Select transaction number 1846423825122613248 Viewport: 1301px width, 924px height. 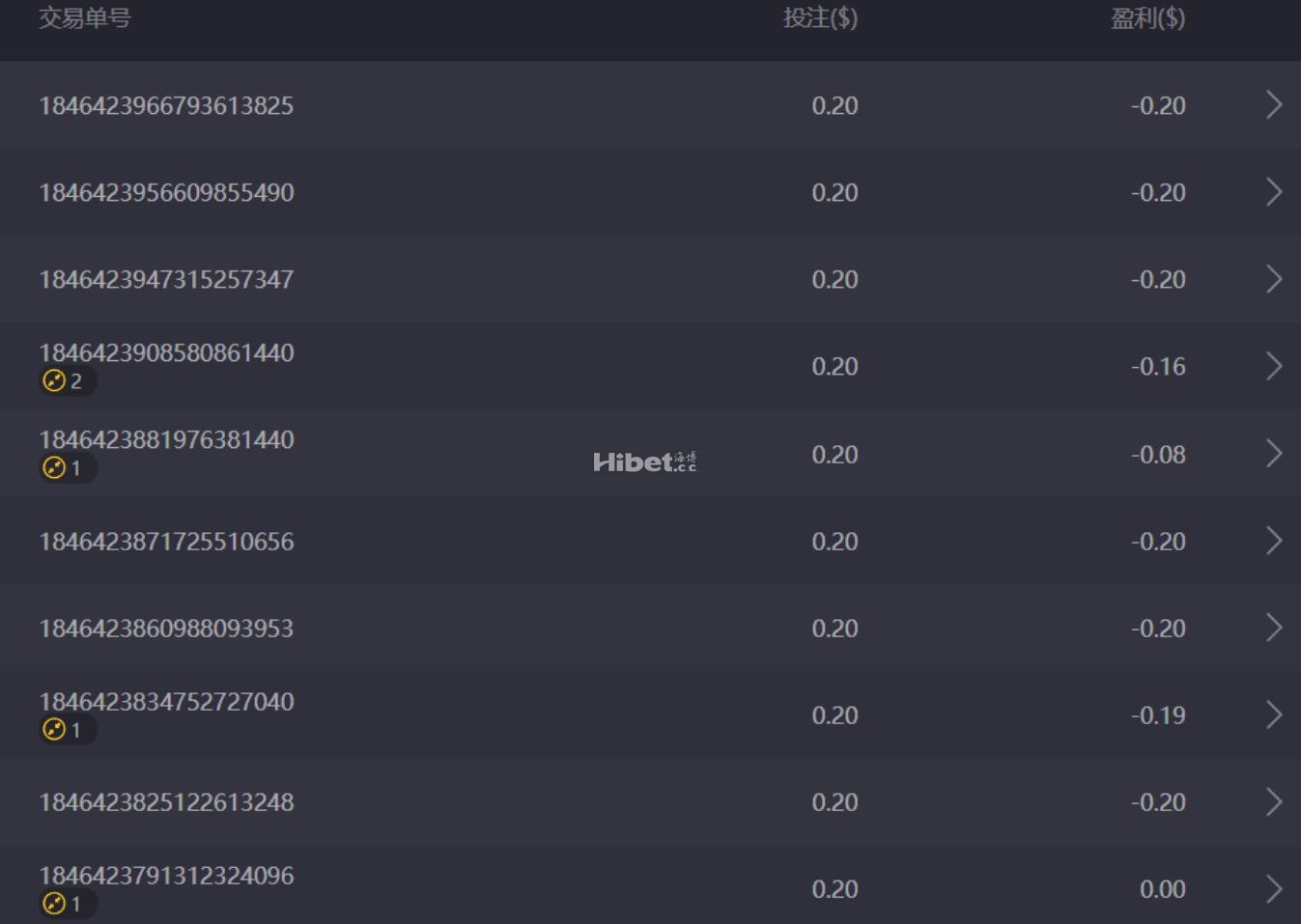coord(166,801)
